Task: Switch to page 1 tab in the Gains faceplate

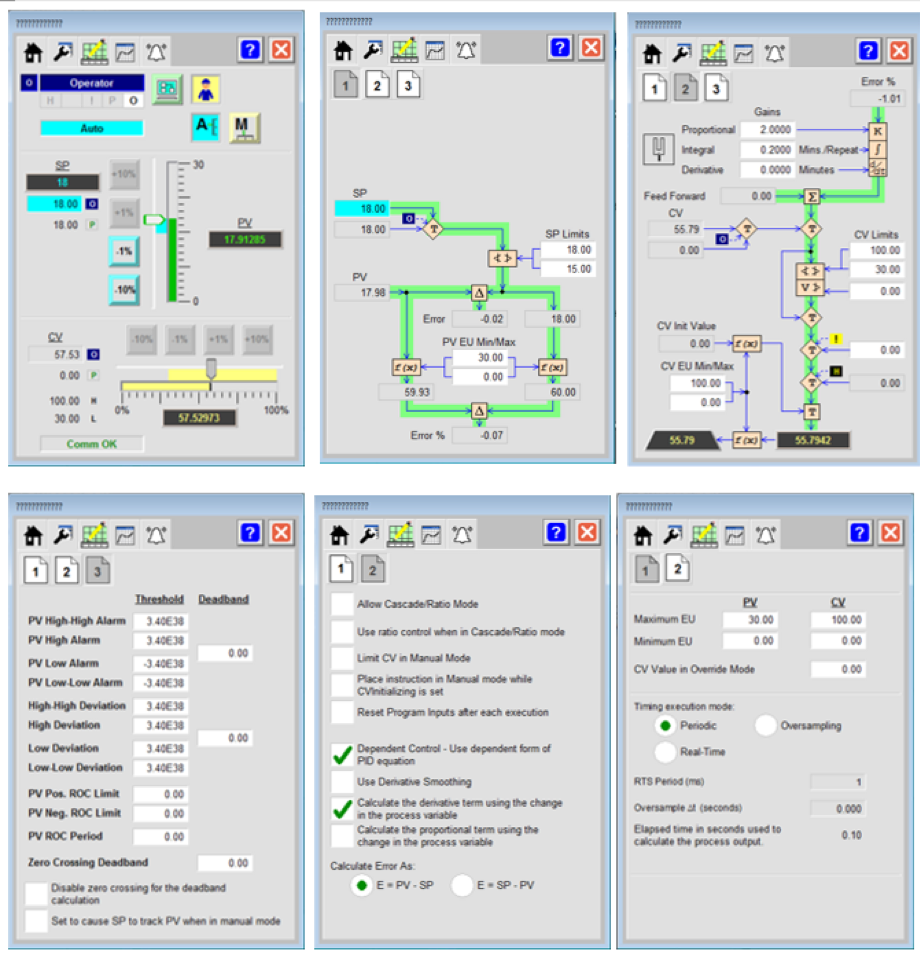Action: click(x=655, y=88)
